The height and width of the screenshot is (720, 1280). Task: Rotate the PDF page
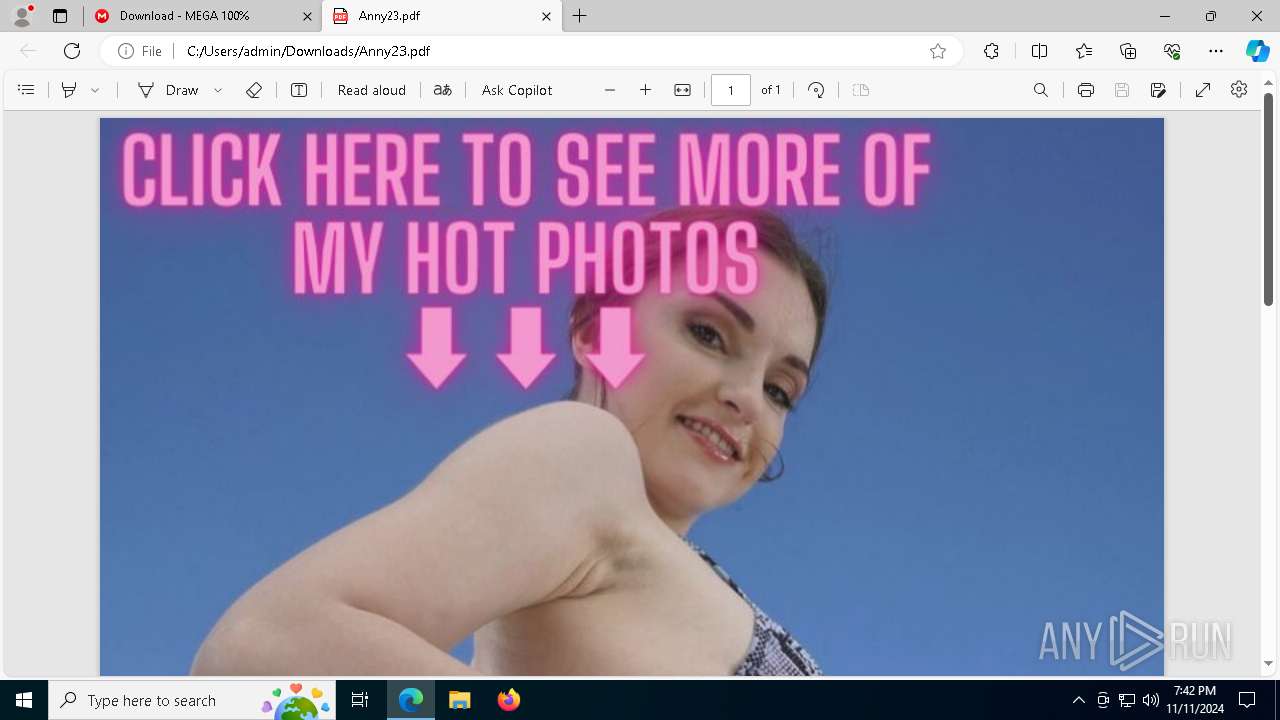[816, 90]
